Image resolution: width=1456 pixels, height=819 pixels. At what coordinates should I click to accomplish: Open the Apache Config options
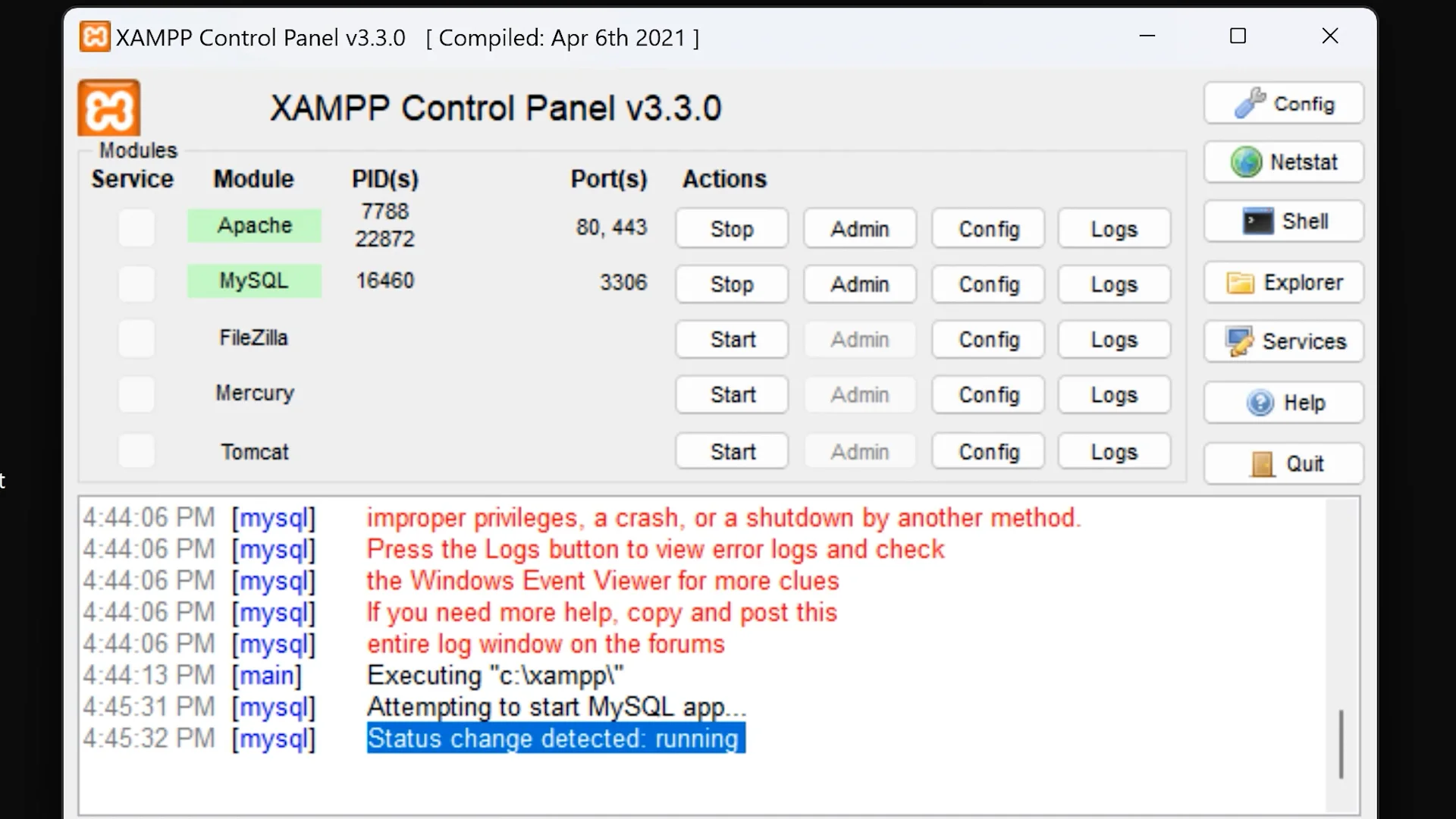click(x=988, y=229)
